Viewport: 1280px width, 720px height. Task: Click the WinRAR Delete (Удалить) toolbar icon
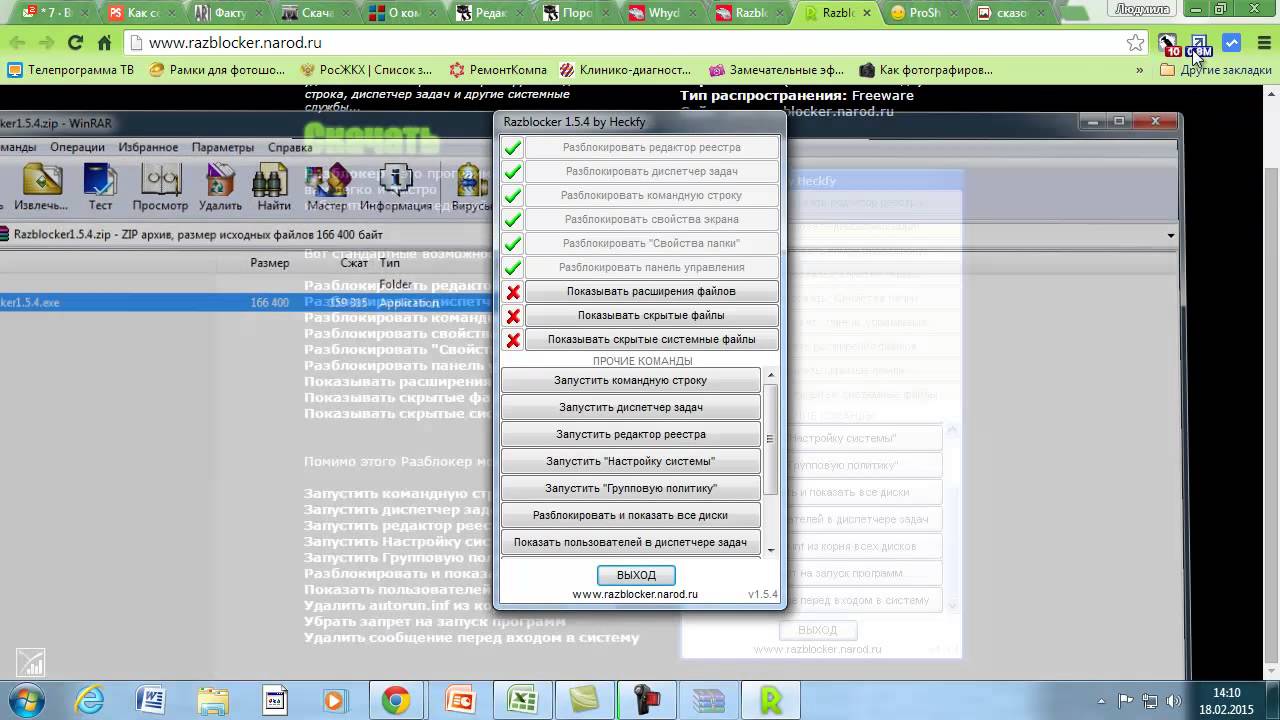[x=220, y=187]
